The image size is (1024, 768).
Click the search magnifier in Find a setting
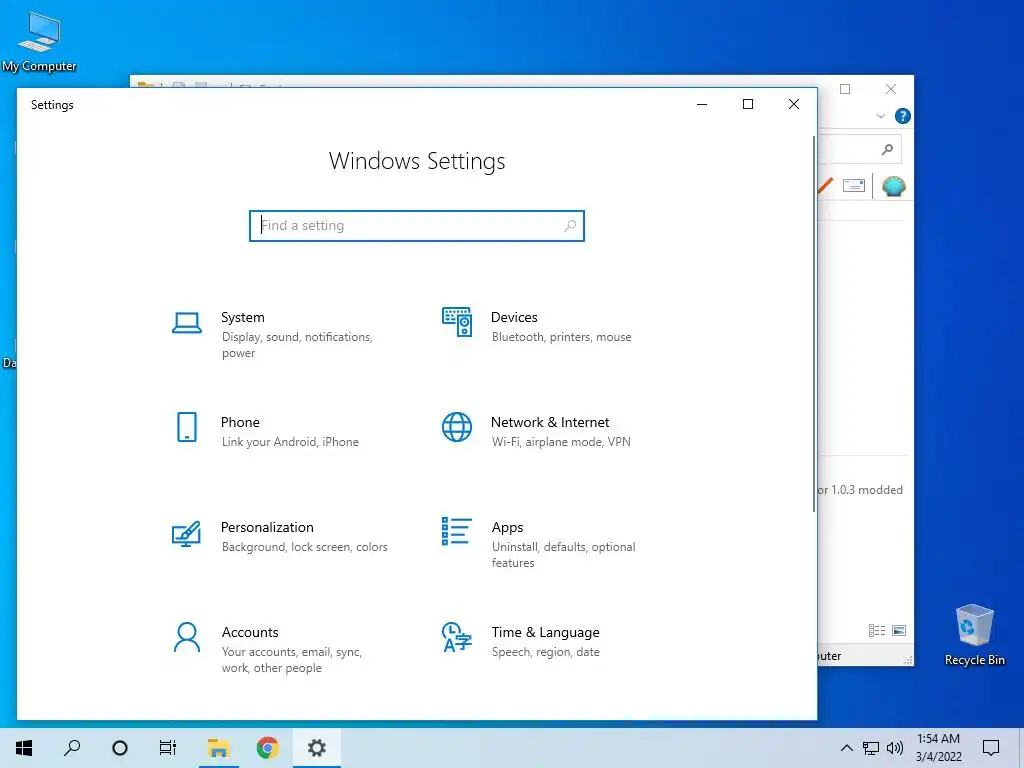coord(569,225)
